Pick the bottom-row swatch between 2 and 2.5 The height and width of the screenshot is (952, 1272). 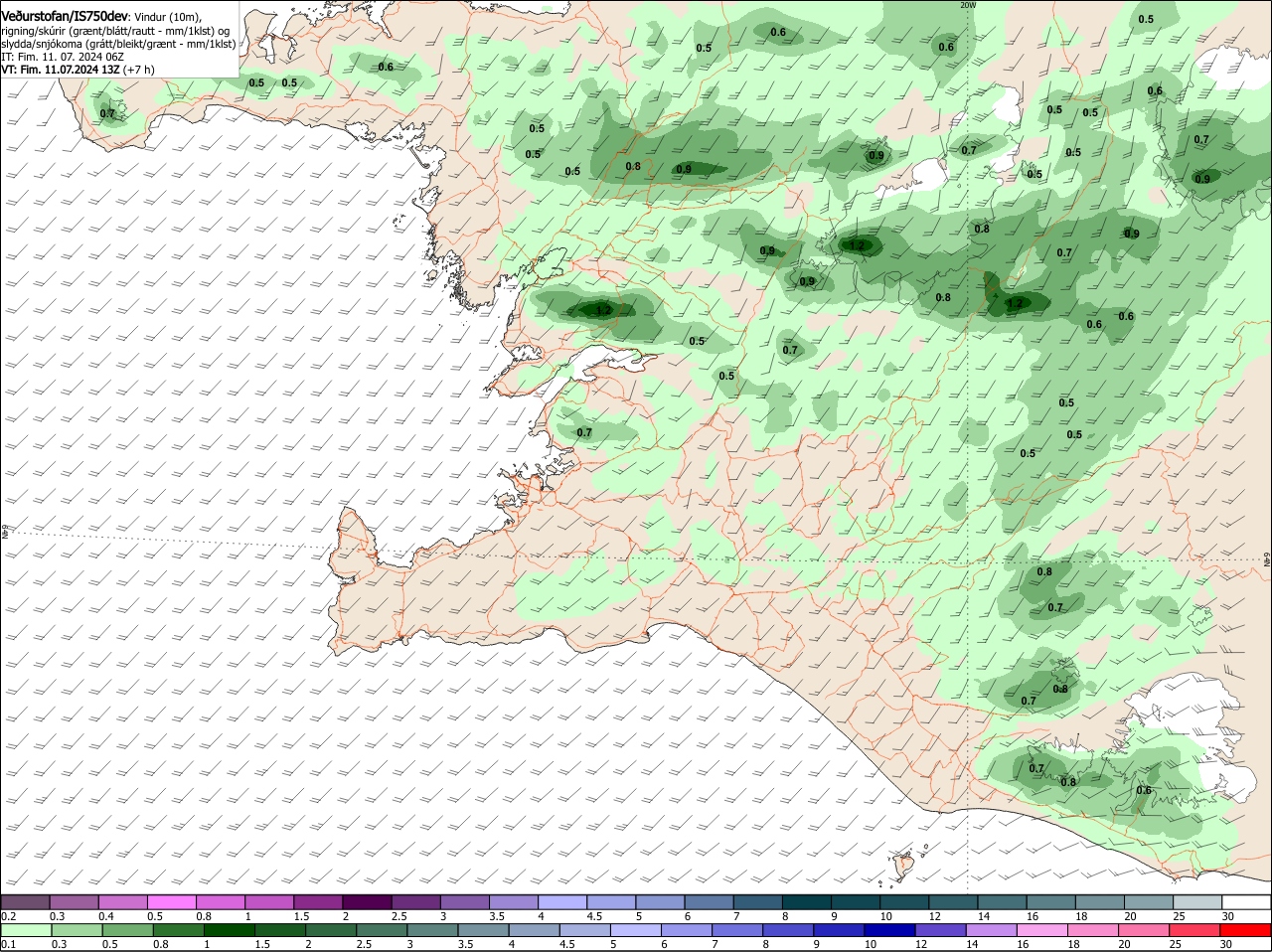[x=330, y=930]
